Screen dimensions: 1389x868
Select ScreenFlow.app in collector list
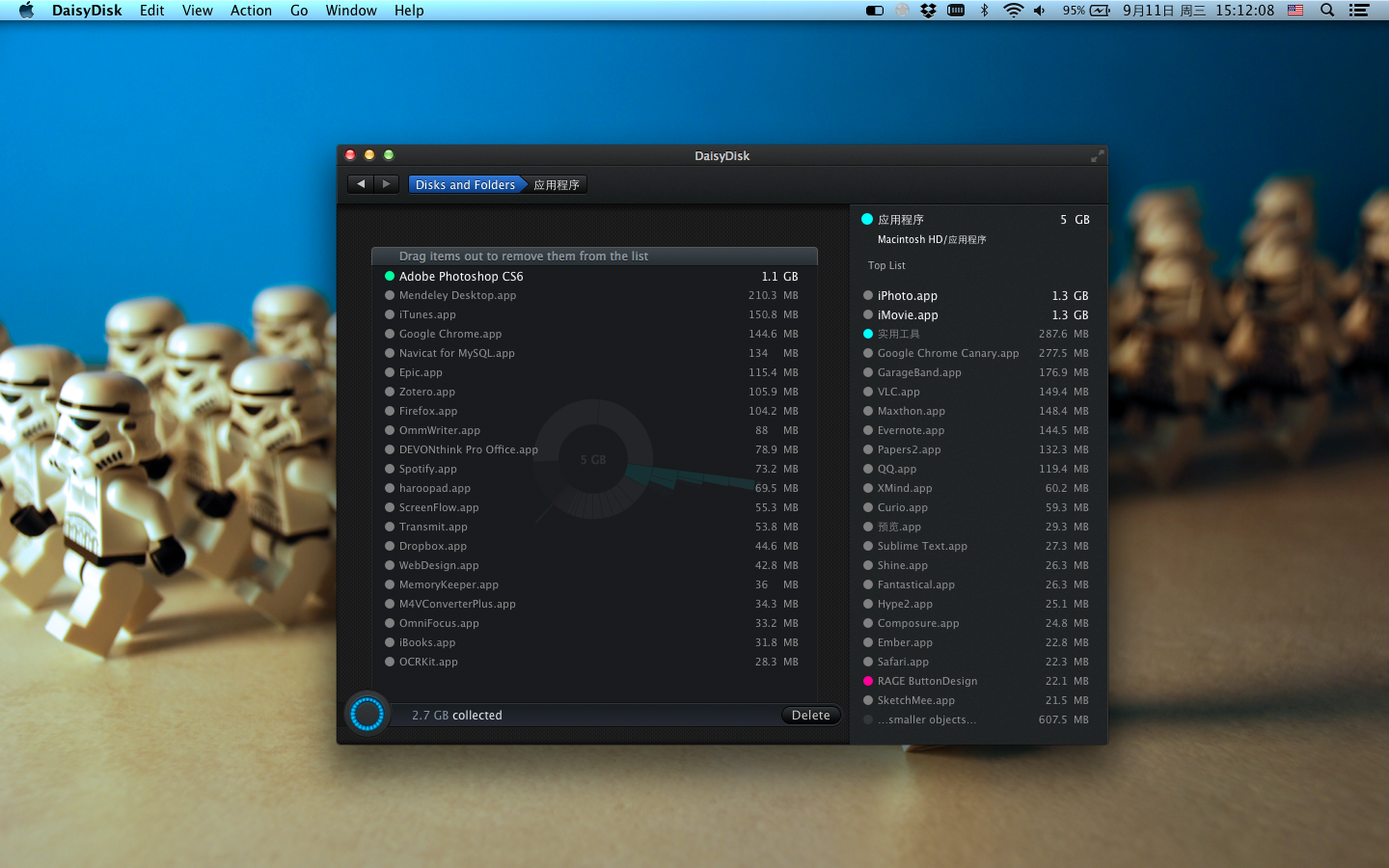(594, 507)
